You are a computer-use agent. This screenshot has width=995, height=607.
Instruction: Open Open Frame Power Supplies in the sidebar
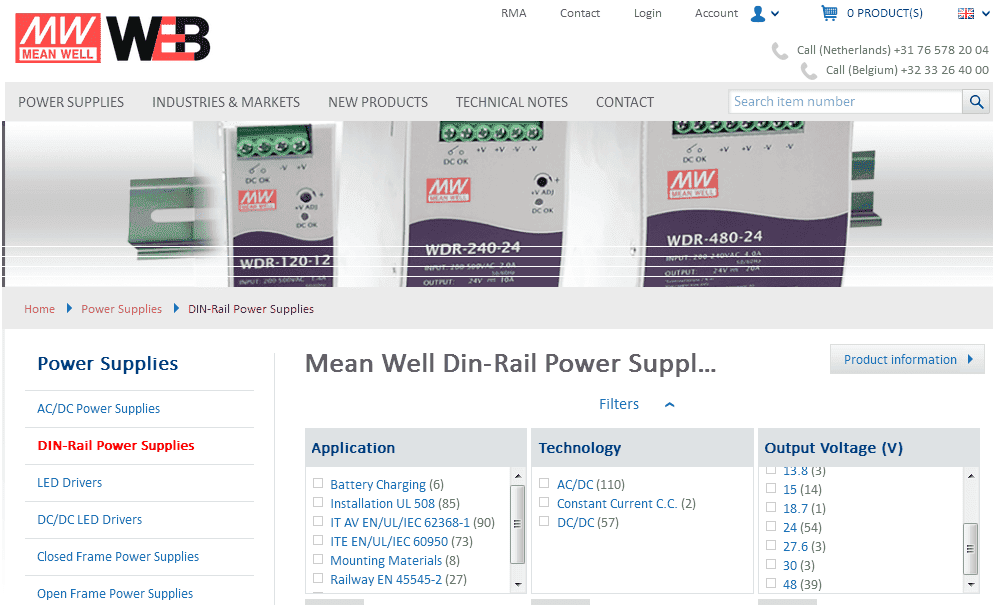[x=115, y=594]
